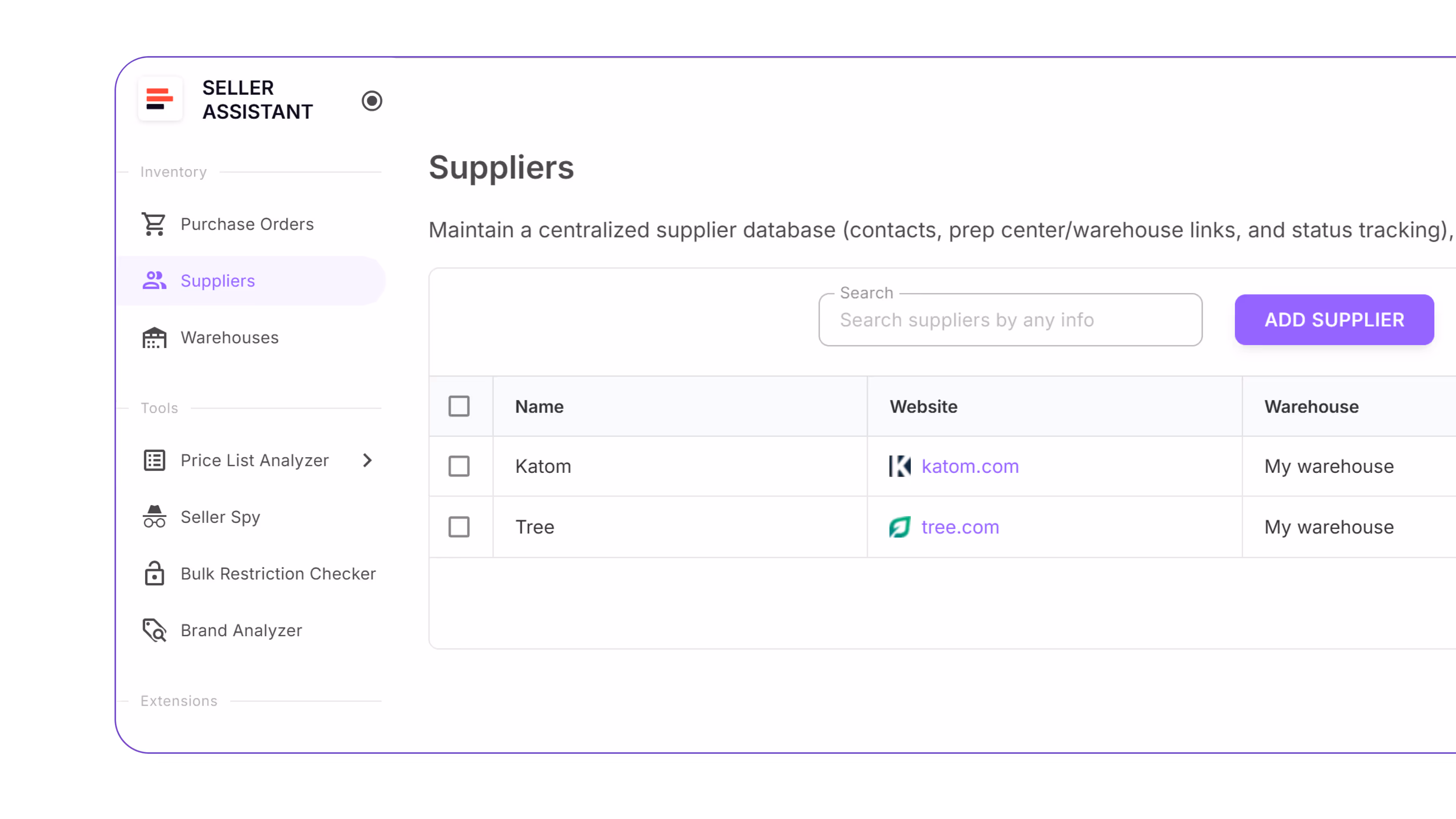Expand the Extensions section
The width and height of the screenshot is (1456, 819).
point(179,700)
